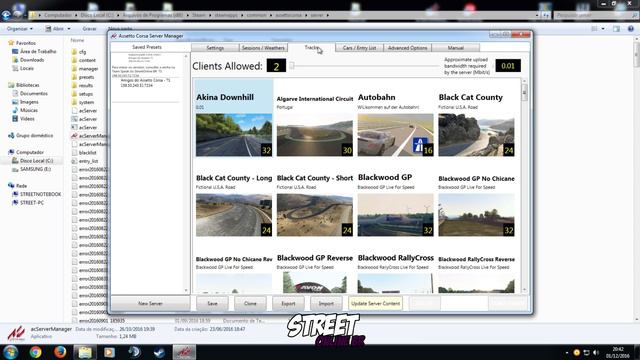Choose the Blackwood GP track thumbnail
The width and height of the screenshot is (640, 360).
point(396,215)
